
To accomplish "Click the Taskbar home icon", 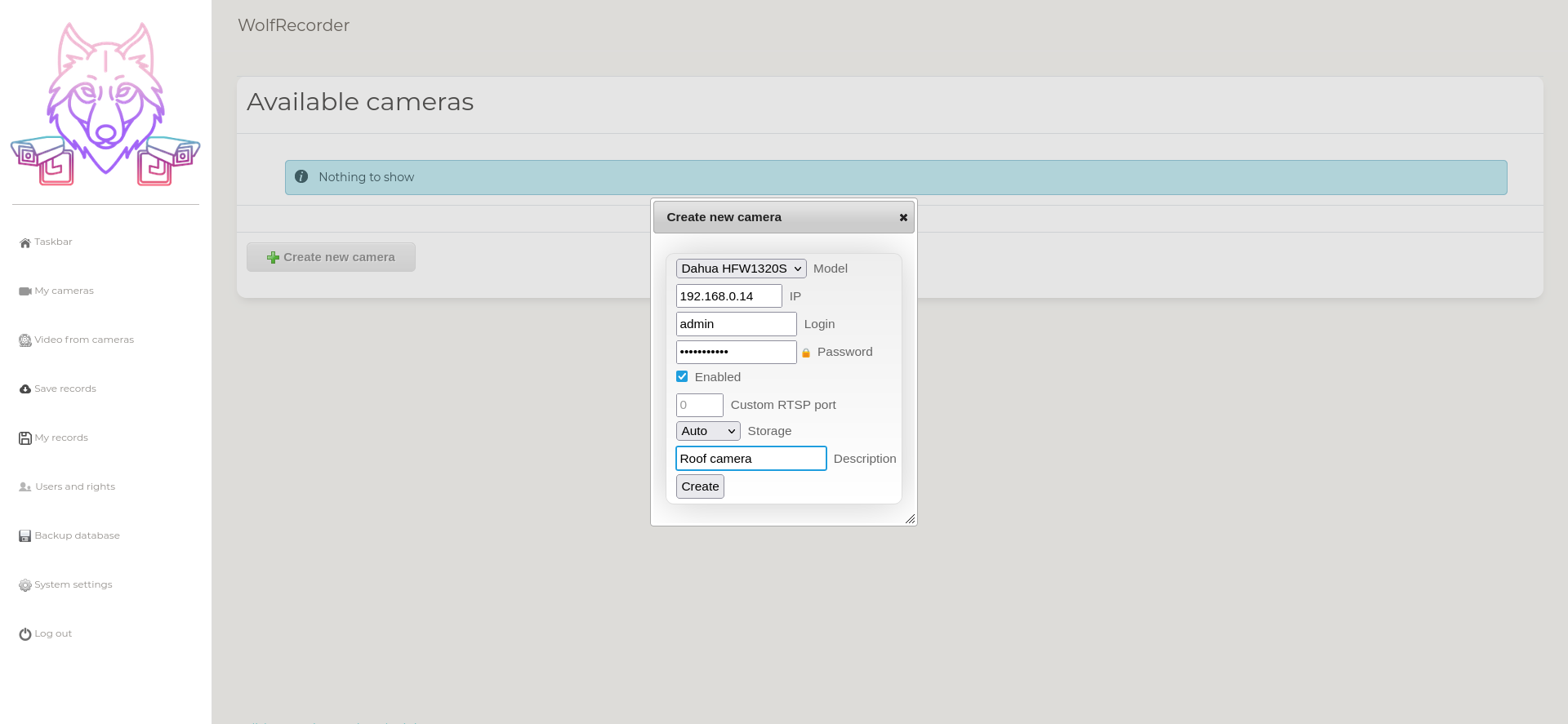I will point(24,242).
